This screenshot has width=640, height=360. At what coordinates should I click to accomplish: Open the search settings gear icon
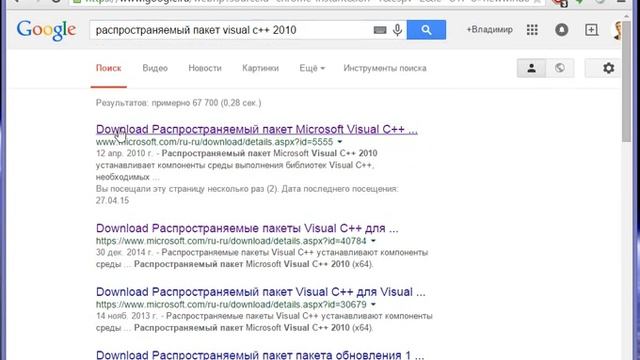(609, 68)
